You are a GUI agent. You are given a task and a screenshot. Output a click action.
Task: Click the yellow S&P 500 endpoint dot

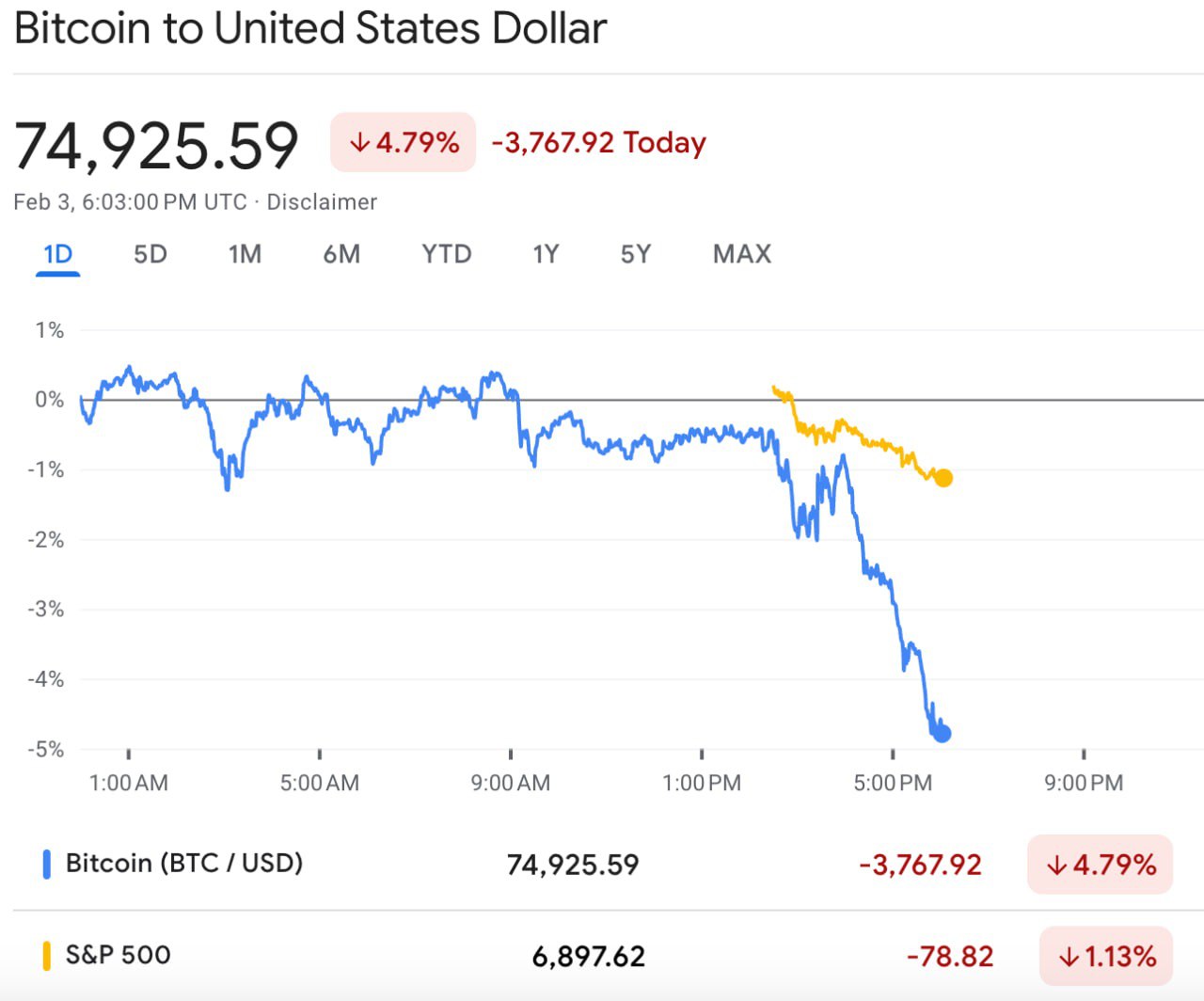pos(943,478)
